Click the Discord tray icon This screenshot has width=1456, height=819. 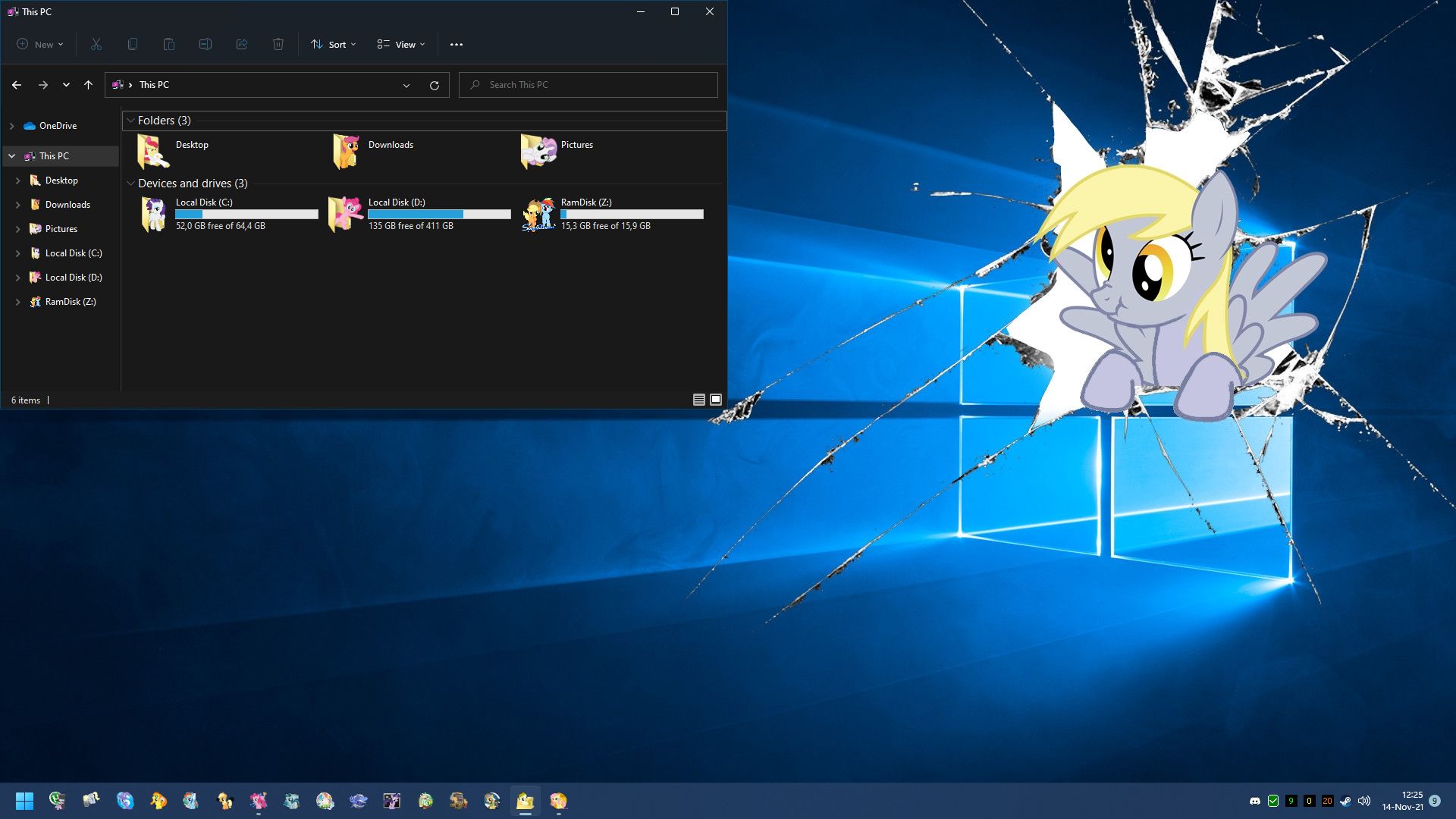[1255, 801]
